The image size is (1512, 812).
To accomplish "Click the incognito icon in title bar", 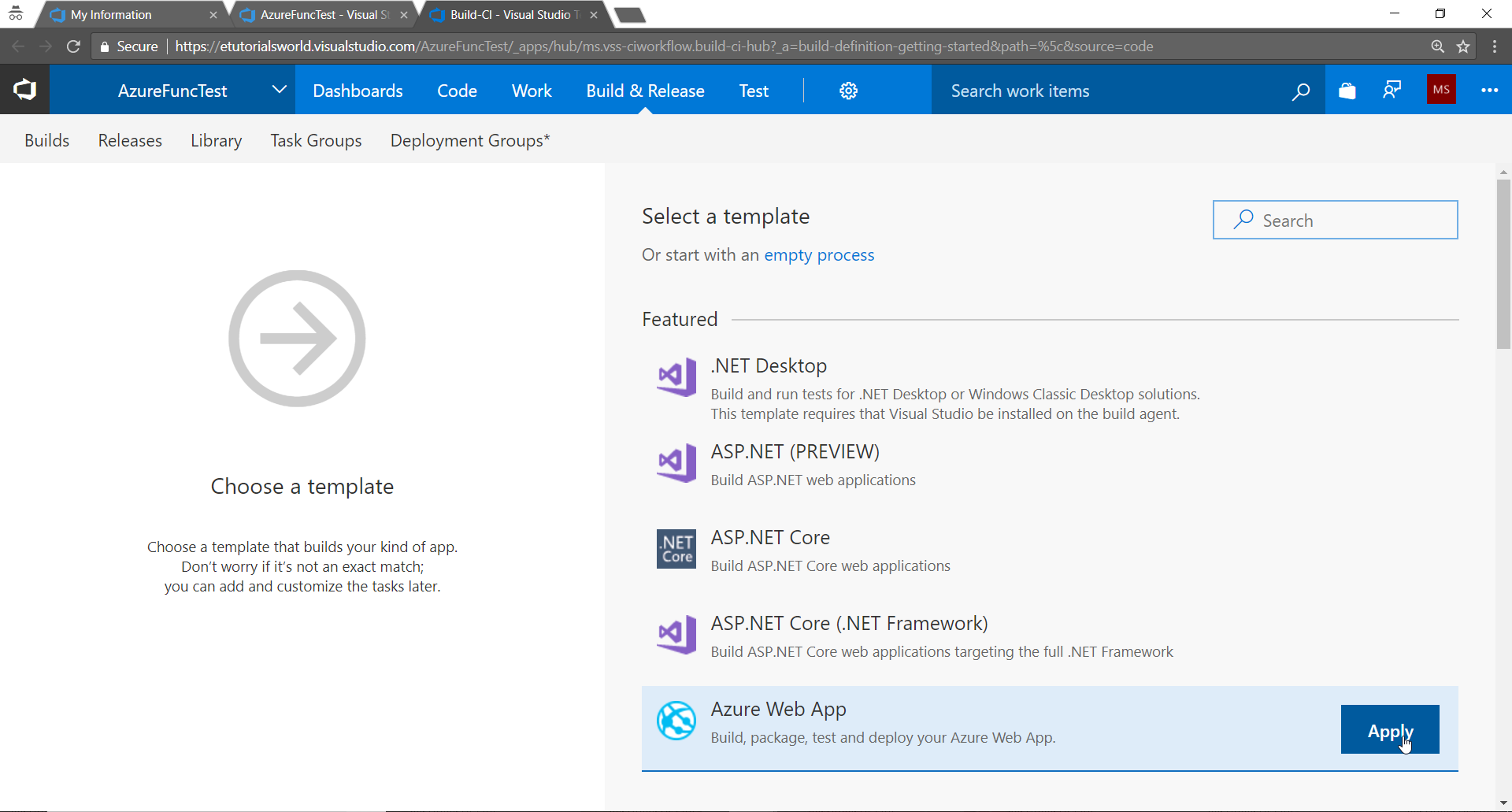I will pos(16,13).
